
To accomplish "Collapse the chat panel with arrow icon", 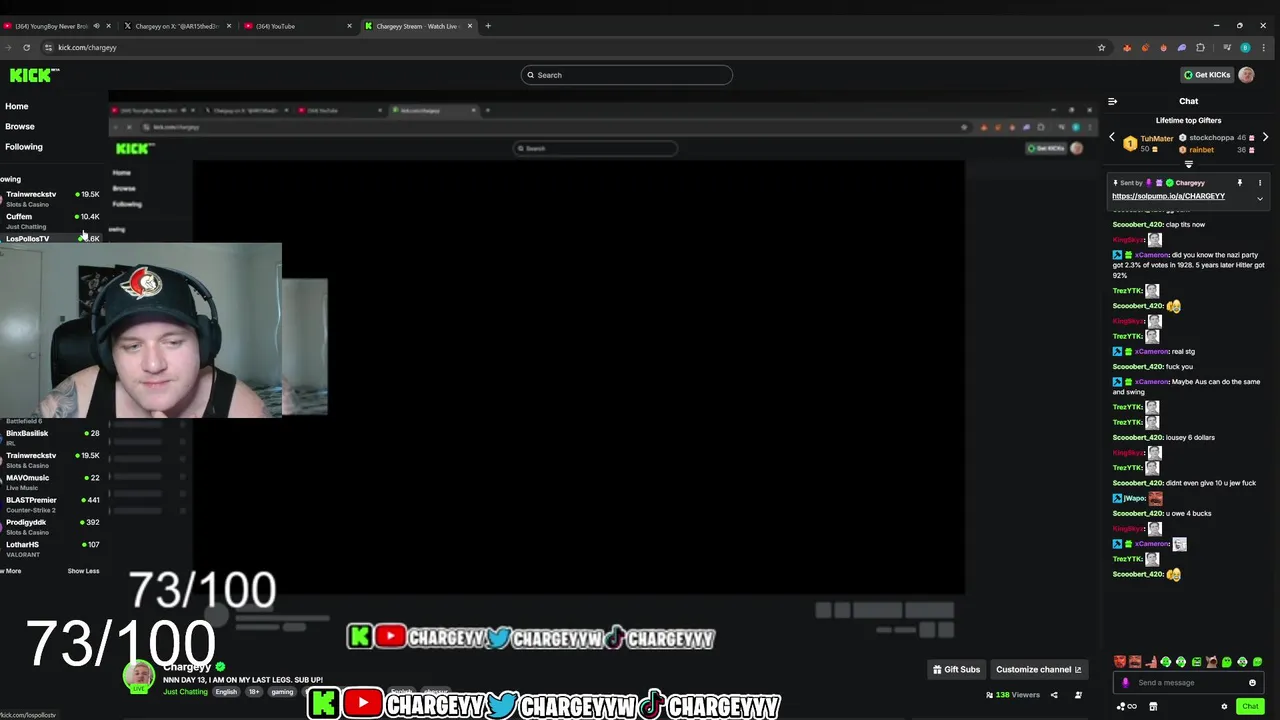I will click(x=1112, y=101).
